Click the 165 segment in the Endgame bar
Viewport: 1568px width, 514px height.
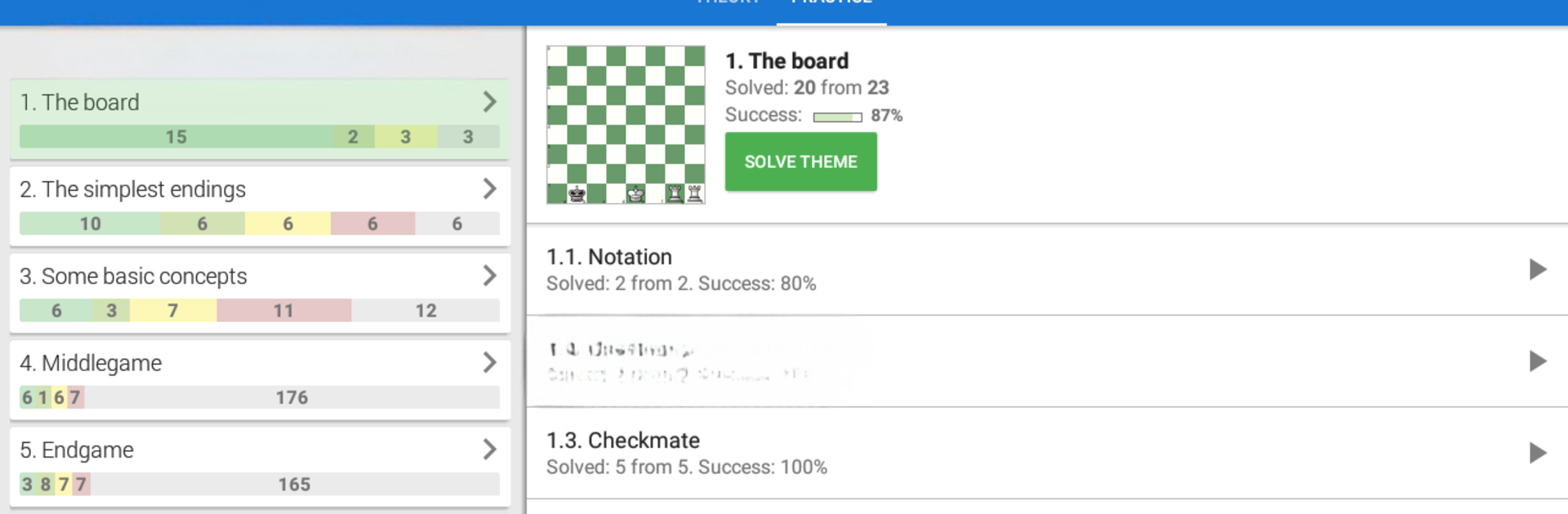(294, 485)
